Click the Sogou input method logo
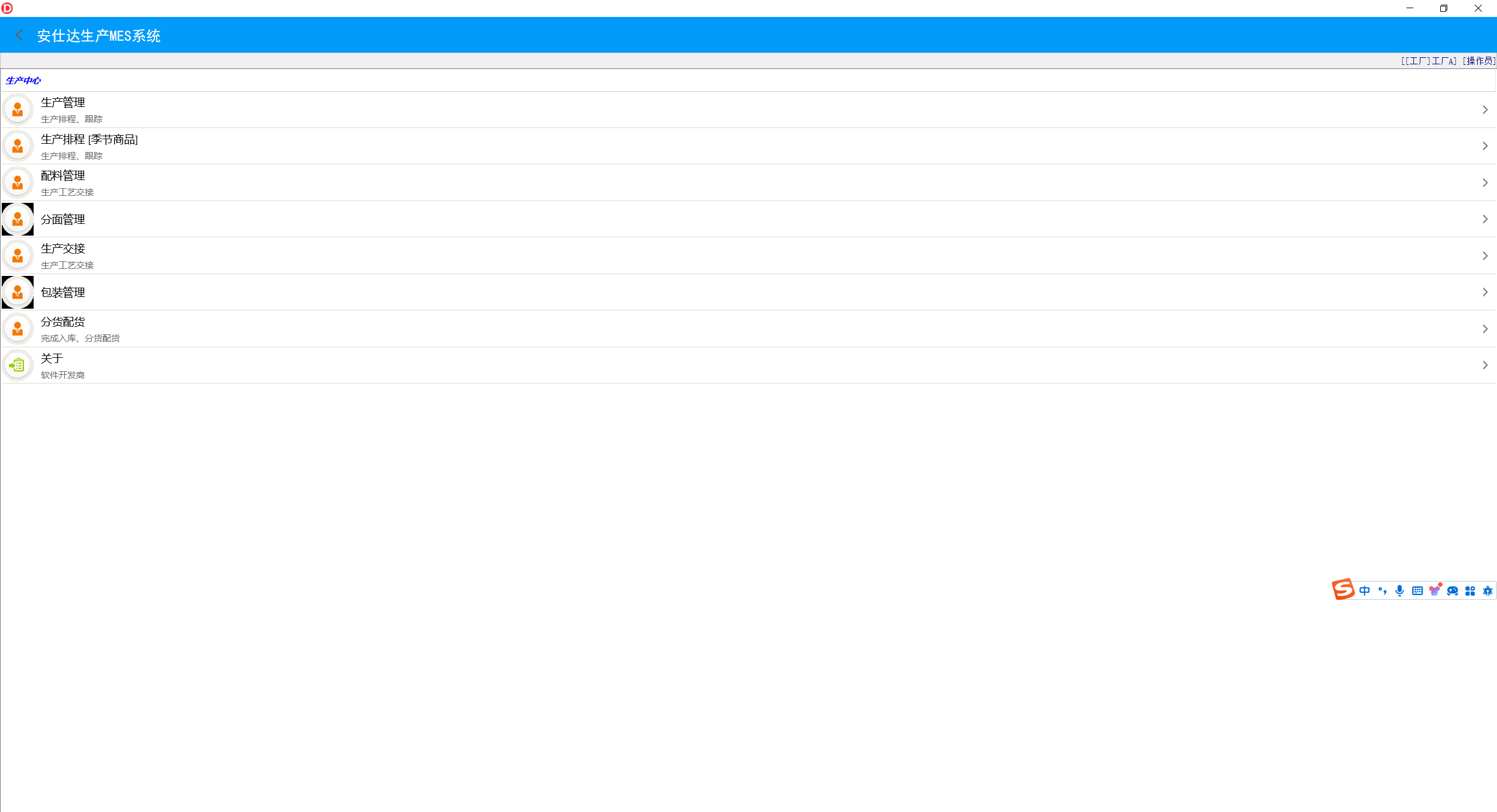The width and height of the screenshot is (1497, 812). pos(1343,590)
